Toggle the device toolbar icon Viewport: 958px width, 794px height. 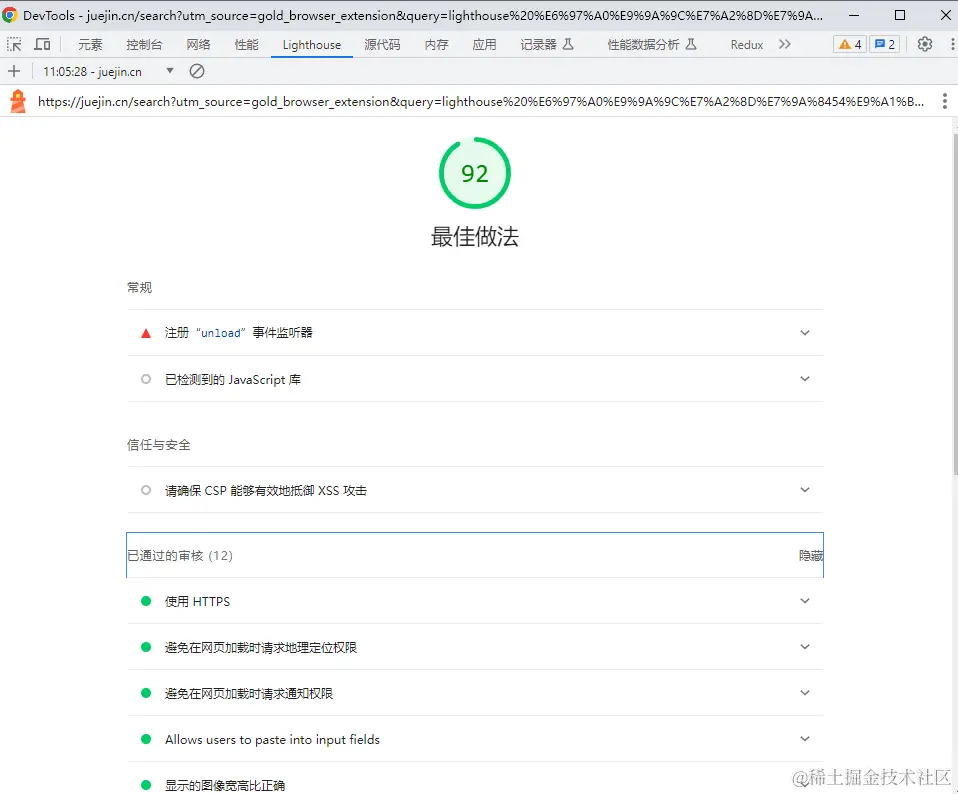click(42, 44)
